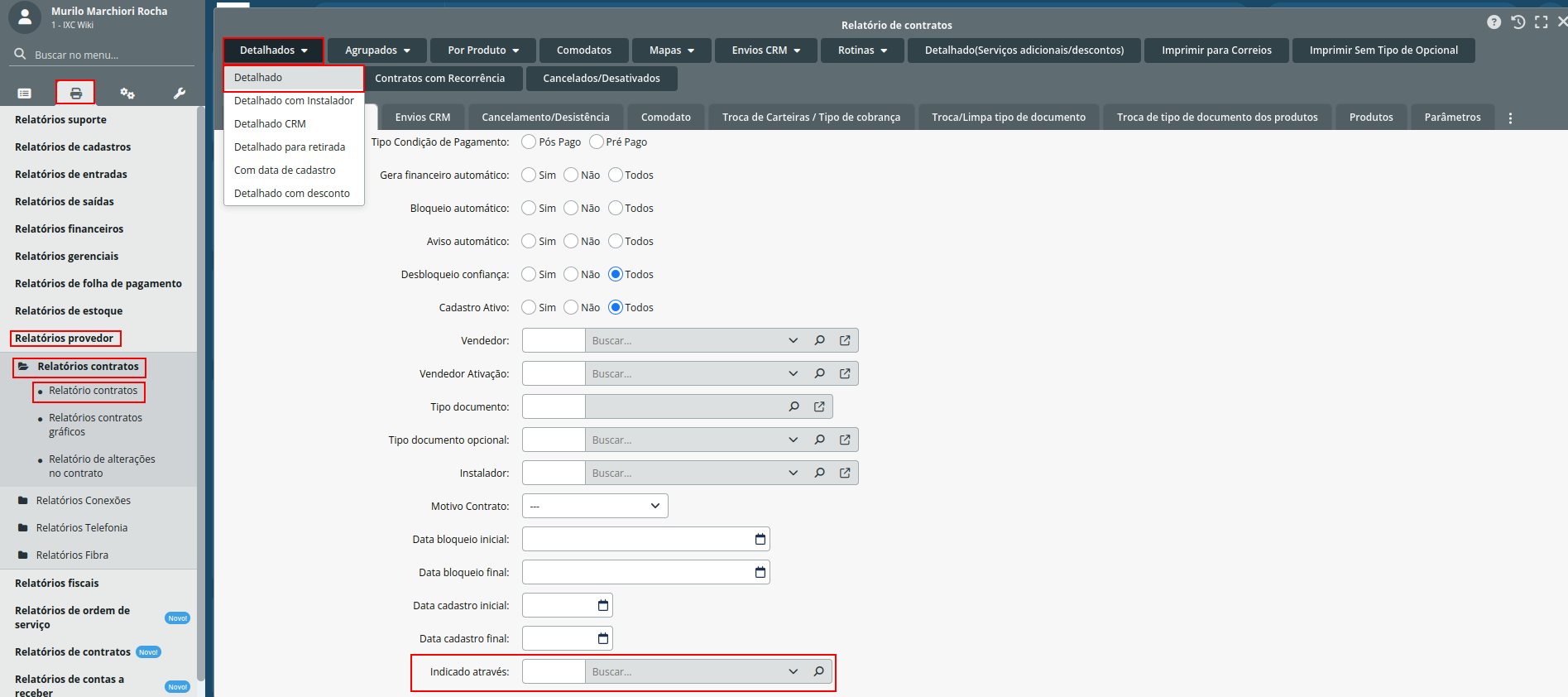Choose Detalhado para retirada menu entry
This screenshot has height=697, width=1568.
[294, 147]
